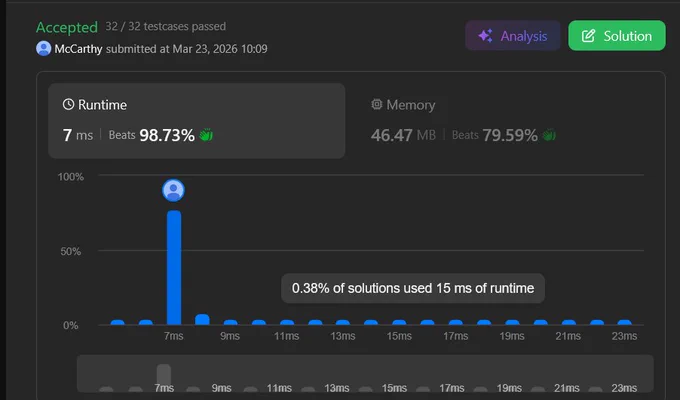
Task: Click the clapping hands icon beside 79.59%
Action: (549, 135)
